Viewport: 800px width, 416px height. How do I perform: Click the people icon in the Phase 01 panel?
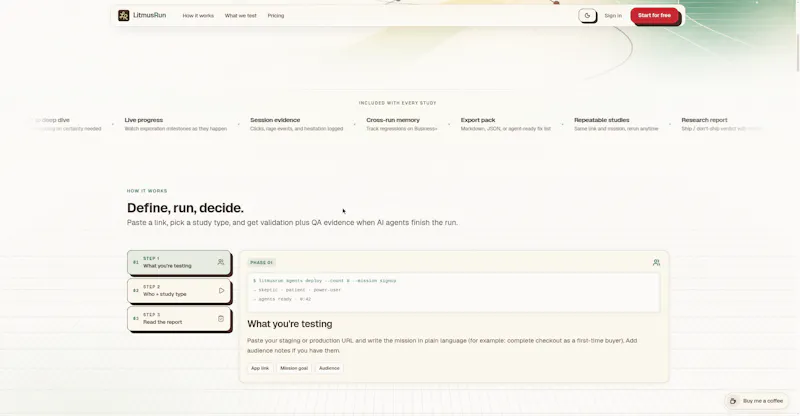656,262
